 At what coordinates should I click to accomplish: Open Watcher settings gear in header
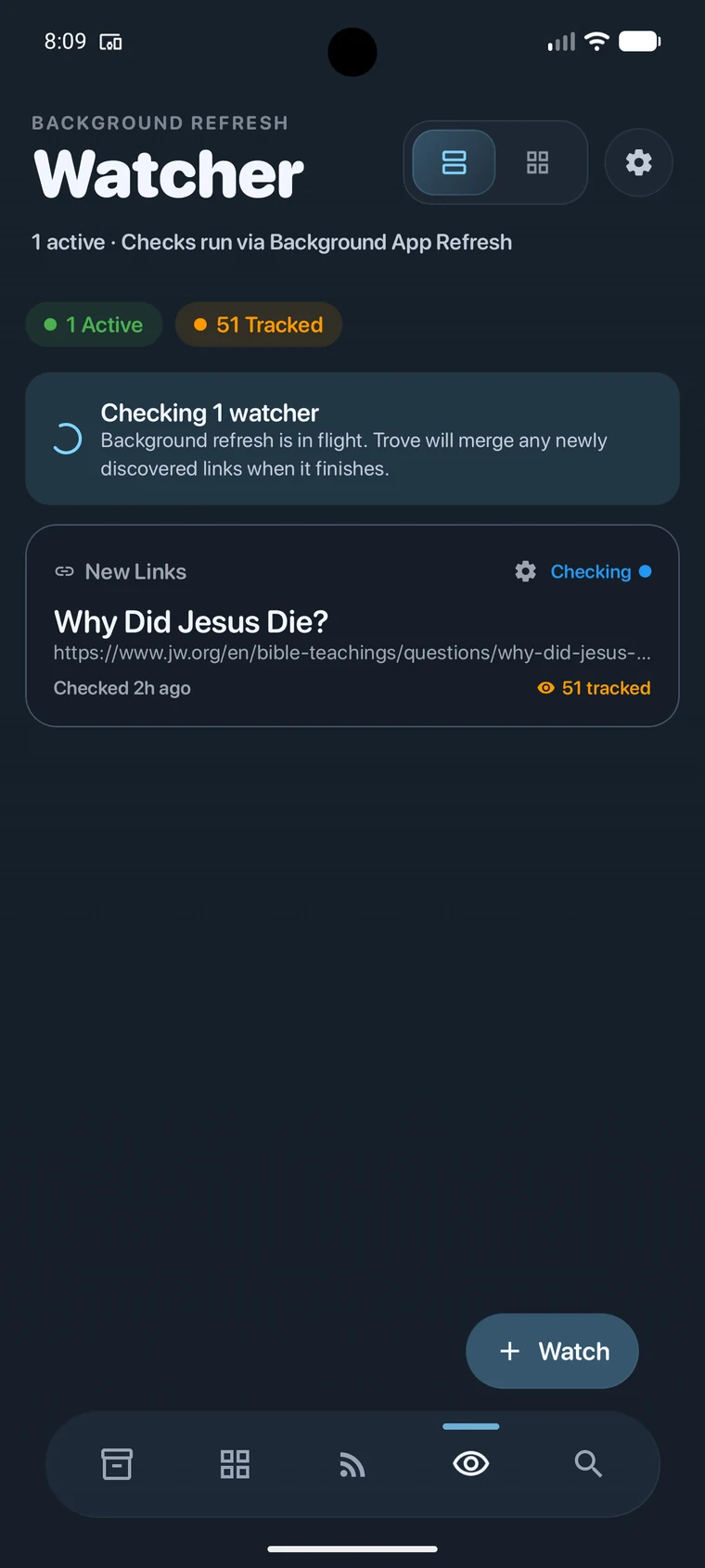(638, 163)
